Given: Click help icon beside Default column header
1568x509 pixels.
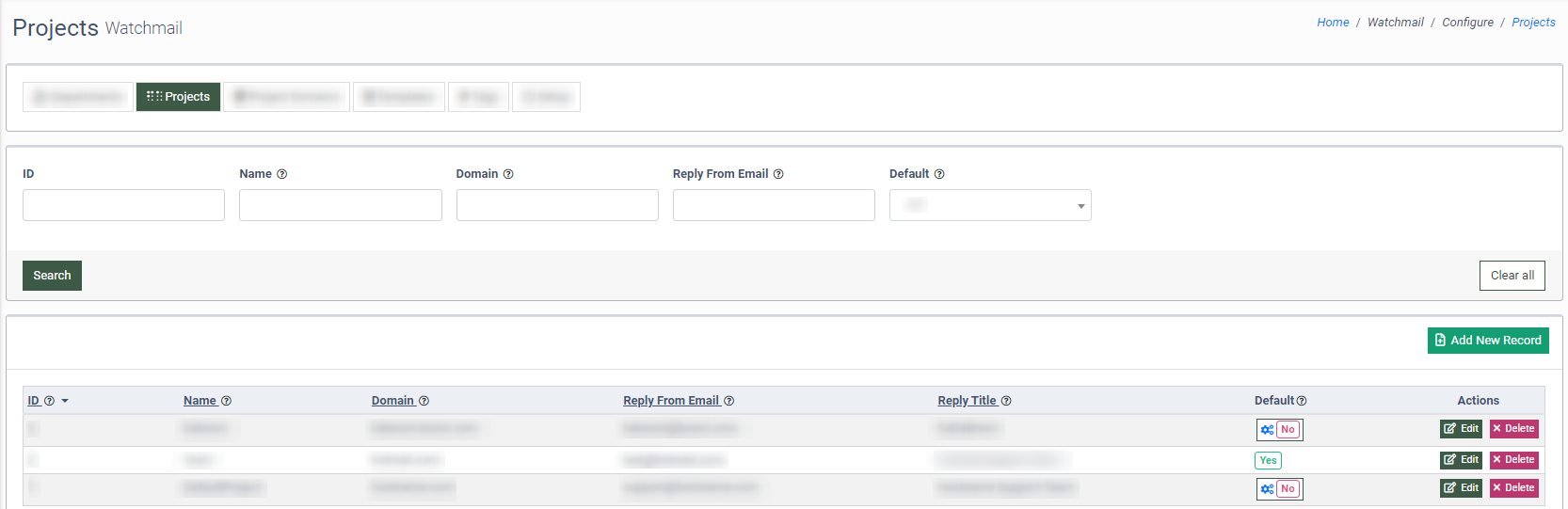Looking at the screenshot, I should tap(1302, 401).
